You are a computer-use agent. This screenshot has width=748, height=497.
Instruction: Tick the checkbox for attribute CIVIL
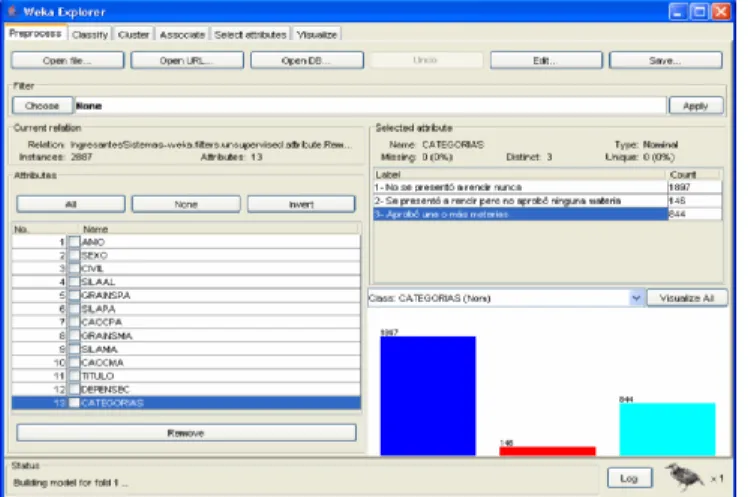click(74, 269)
